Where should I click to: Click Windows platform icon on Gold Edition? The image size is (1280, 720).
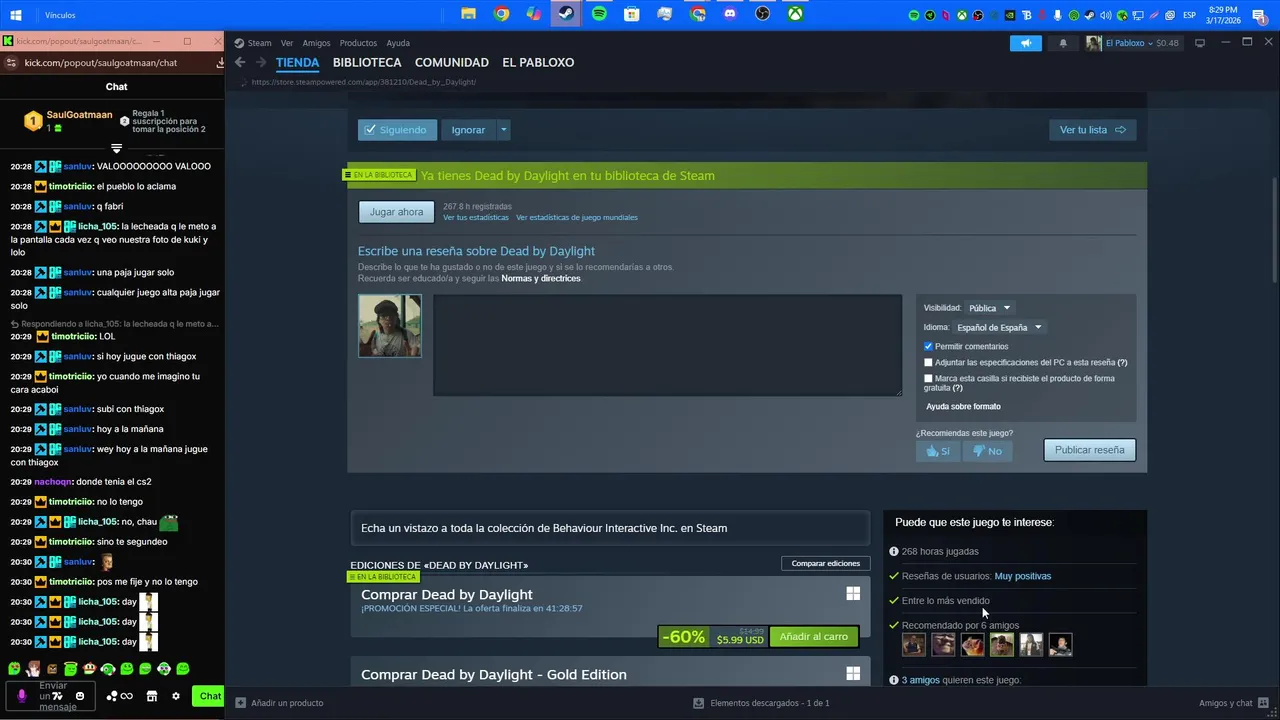pos(853,674)
